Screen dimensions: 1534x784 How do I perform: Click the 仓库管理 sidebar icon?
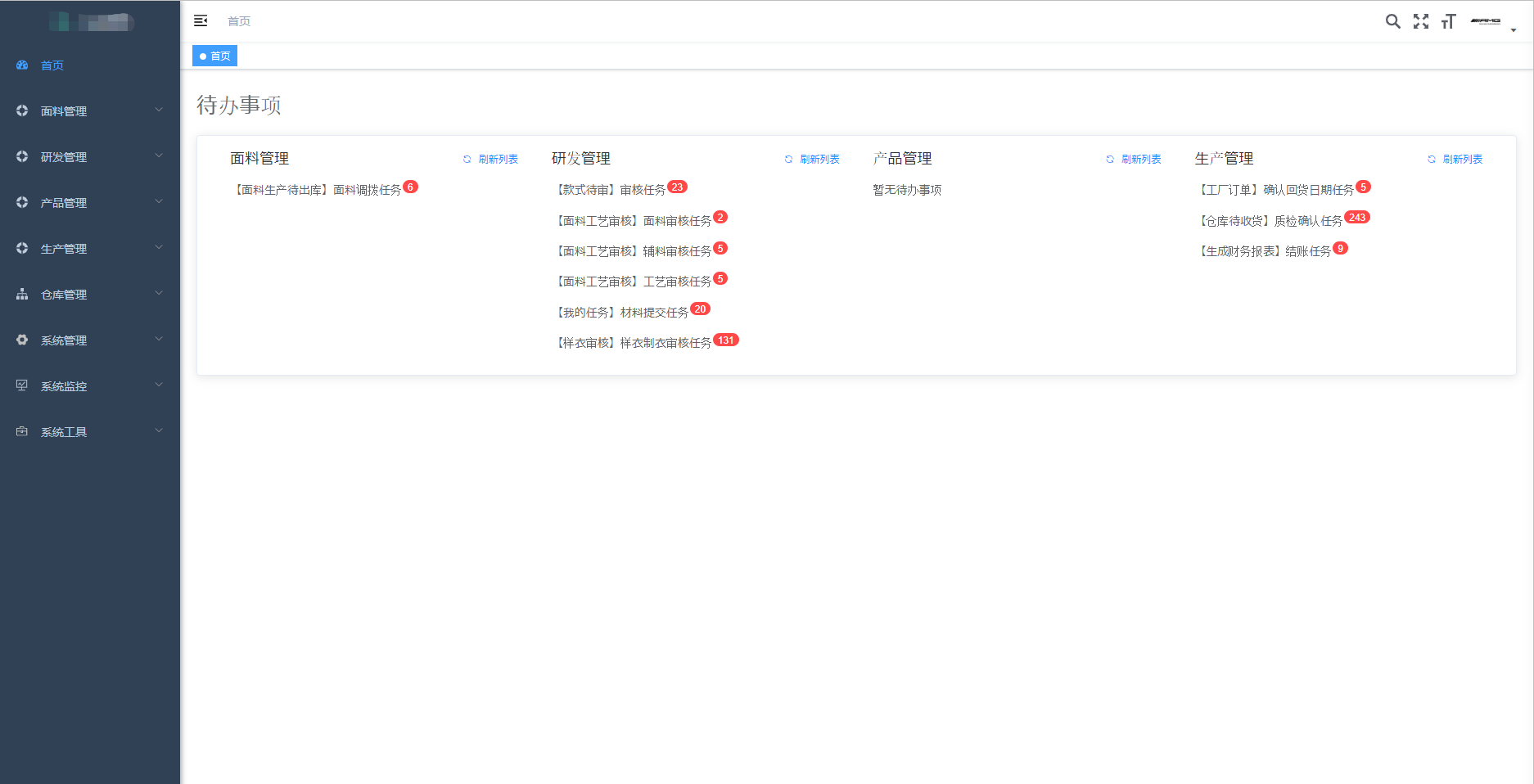click(x=22, y=295)
